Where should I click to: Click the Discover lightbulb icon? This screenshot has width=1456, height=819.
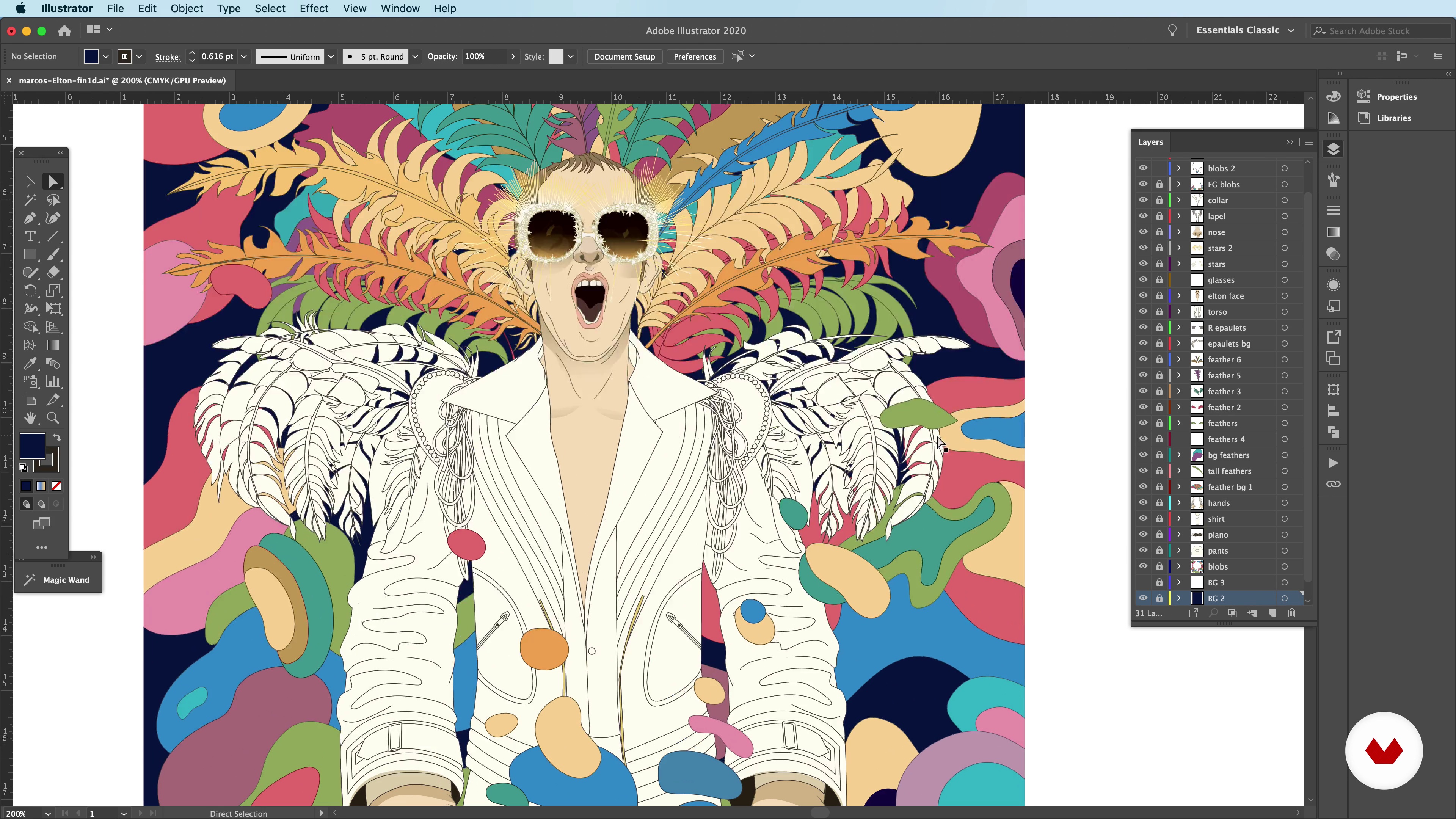(x=1172, y=30)
